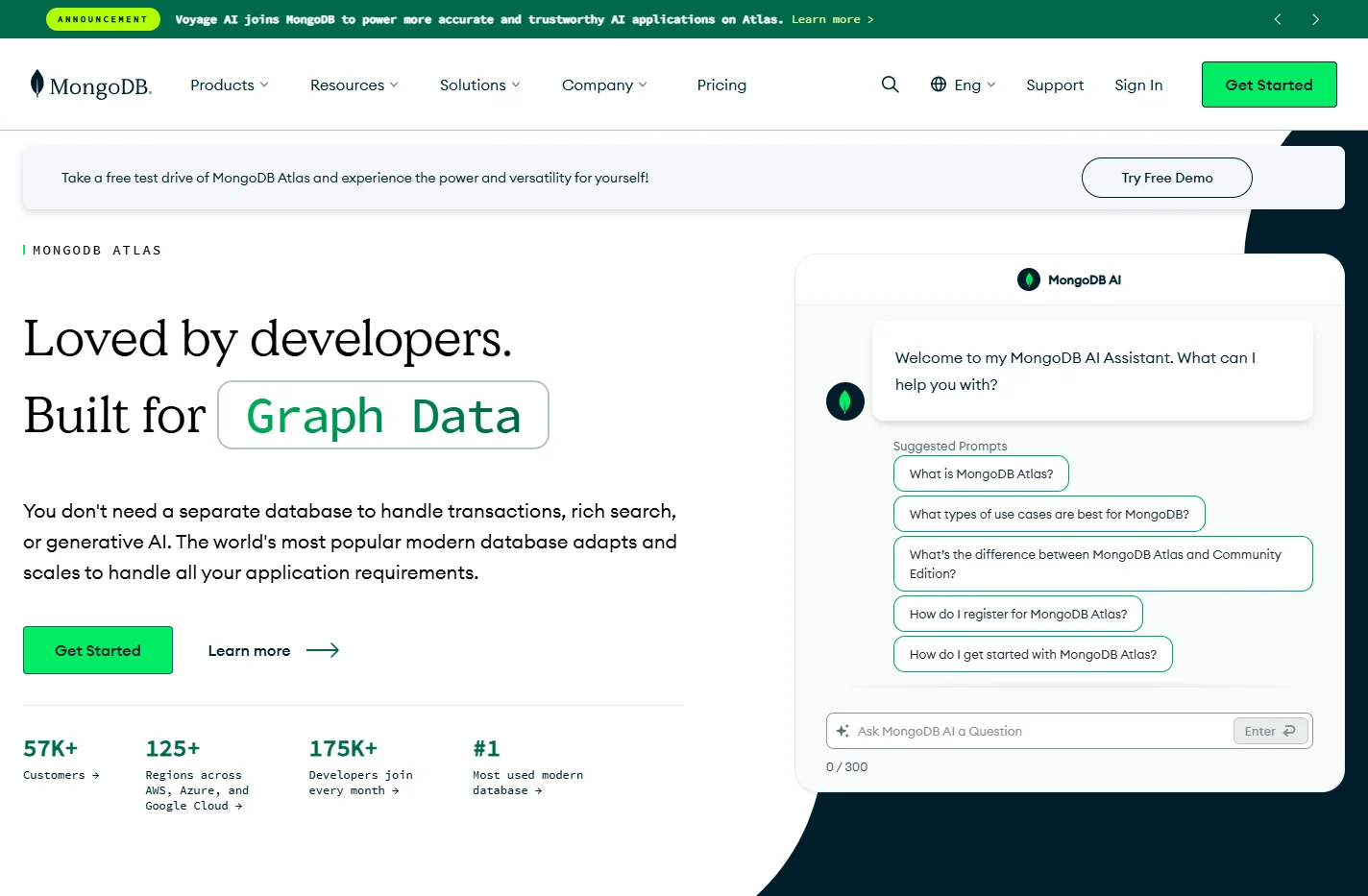1368x896 pixels.
Task: Expand the Products menu
Action: (230, 85)
